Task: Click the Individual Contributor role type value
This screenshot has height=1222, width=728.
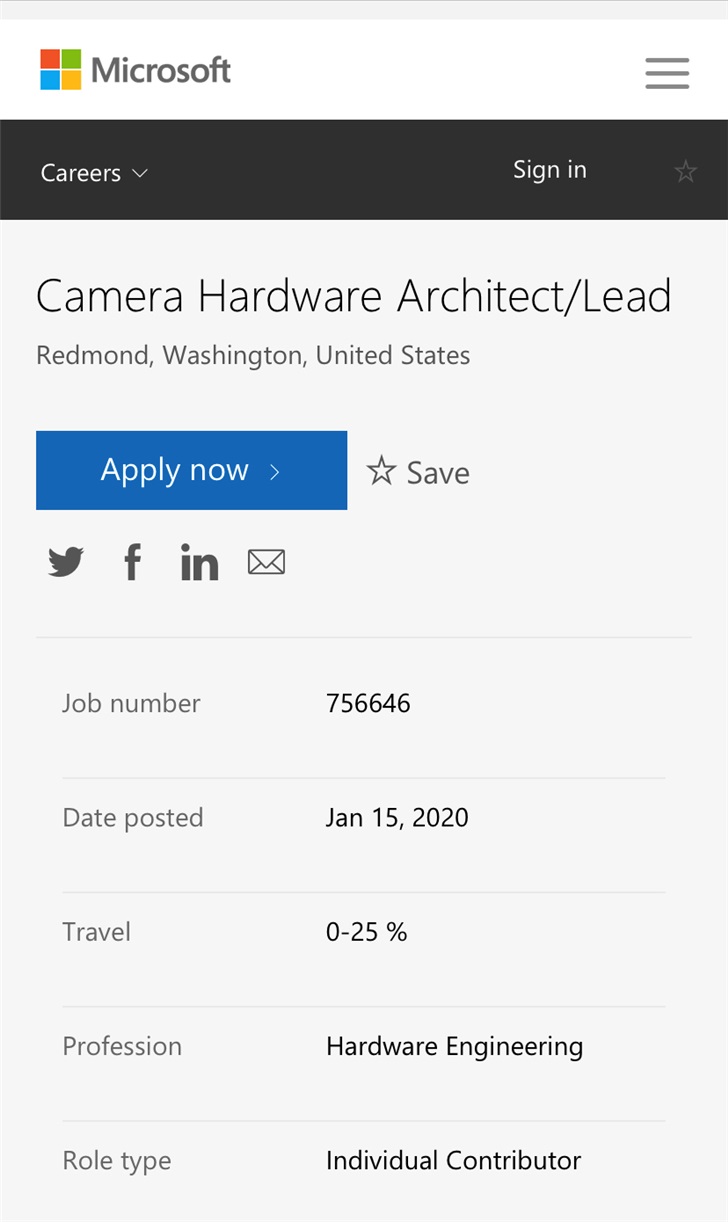Action: pyautogui.click(x=453, y=1160)
